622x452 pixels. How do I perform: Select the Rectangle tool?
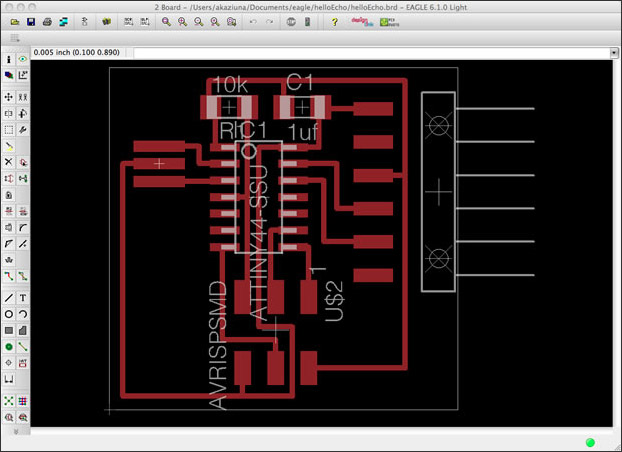[x=9, y=330]
